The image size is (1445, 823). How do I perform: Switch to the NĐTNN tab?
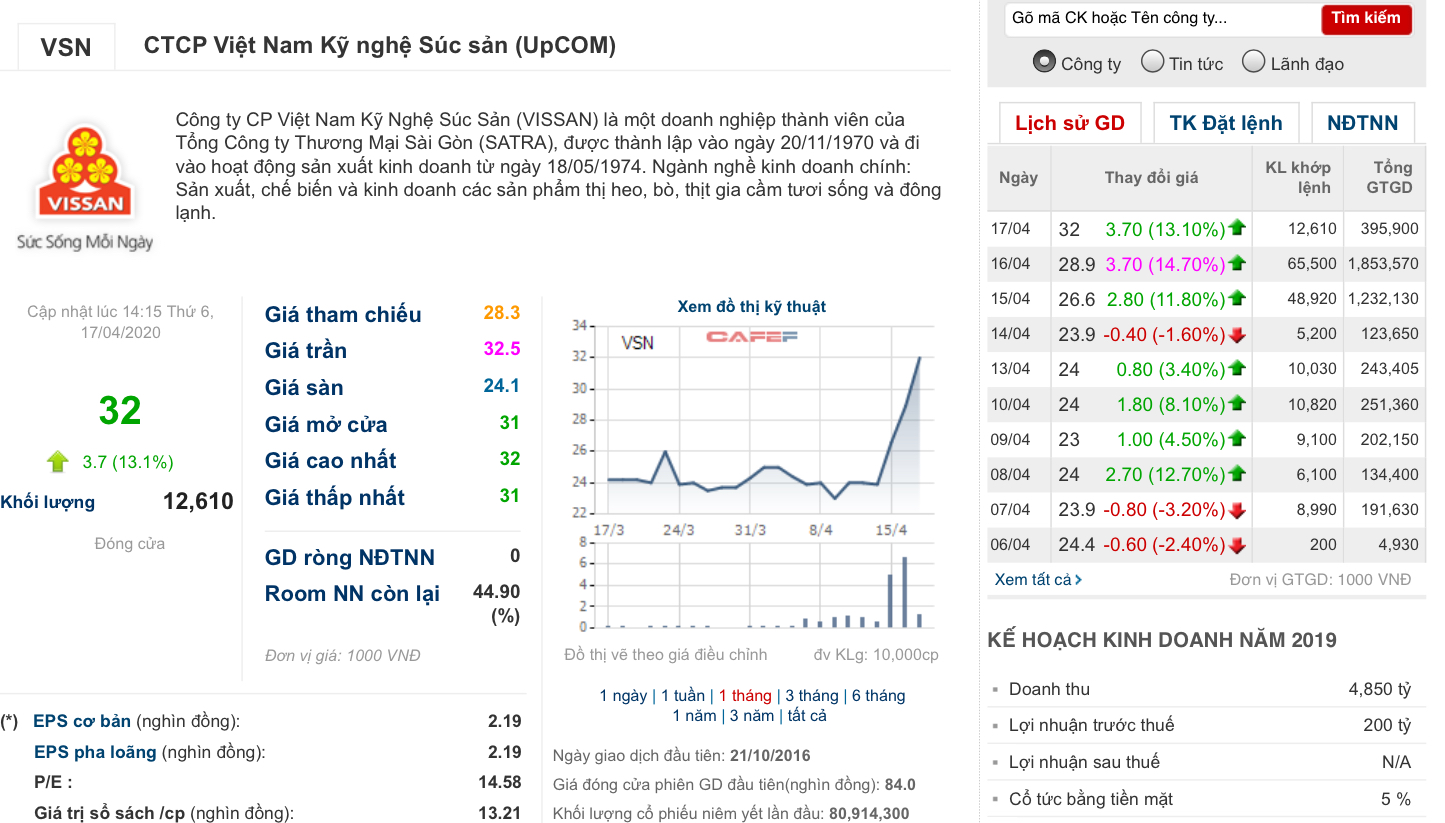tap(1363, 123)
